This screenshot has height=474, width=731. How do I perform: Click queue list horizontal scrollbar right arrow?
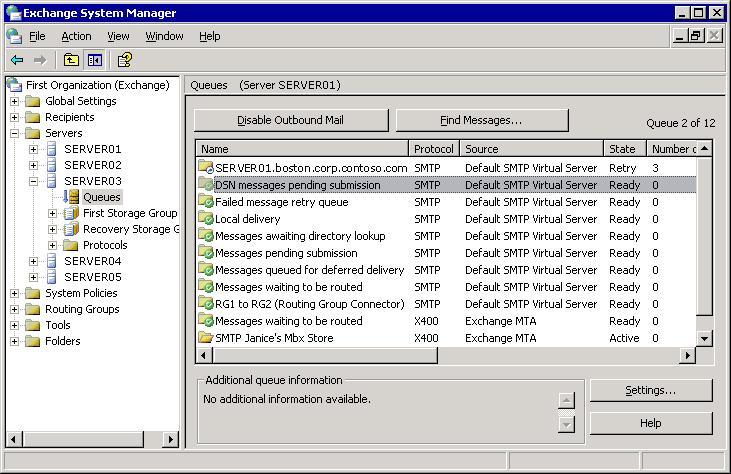687,356
